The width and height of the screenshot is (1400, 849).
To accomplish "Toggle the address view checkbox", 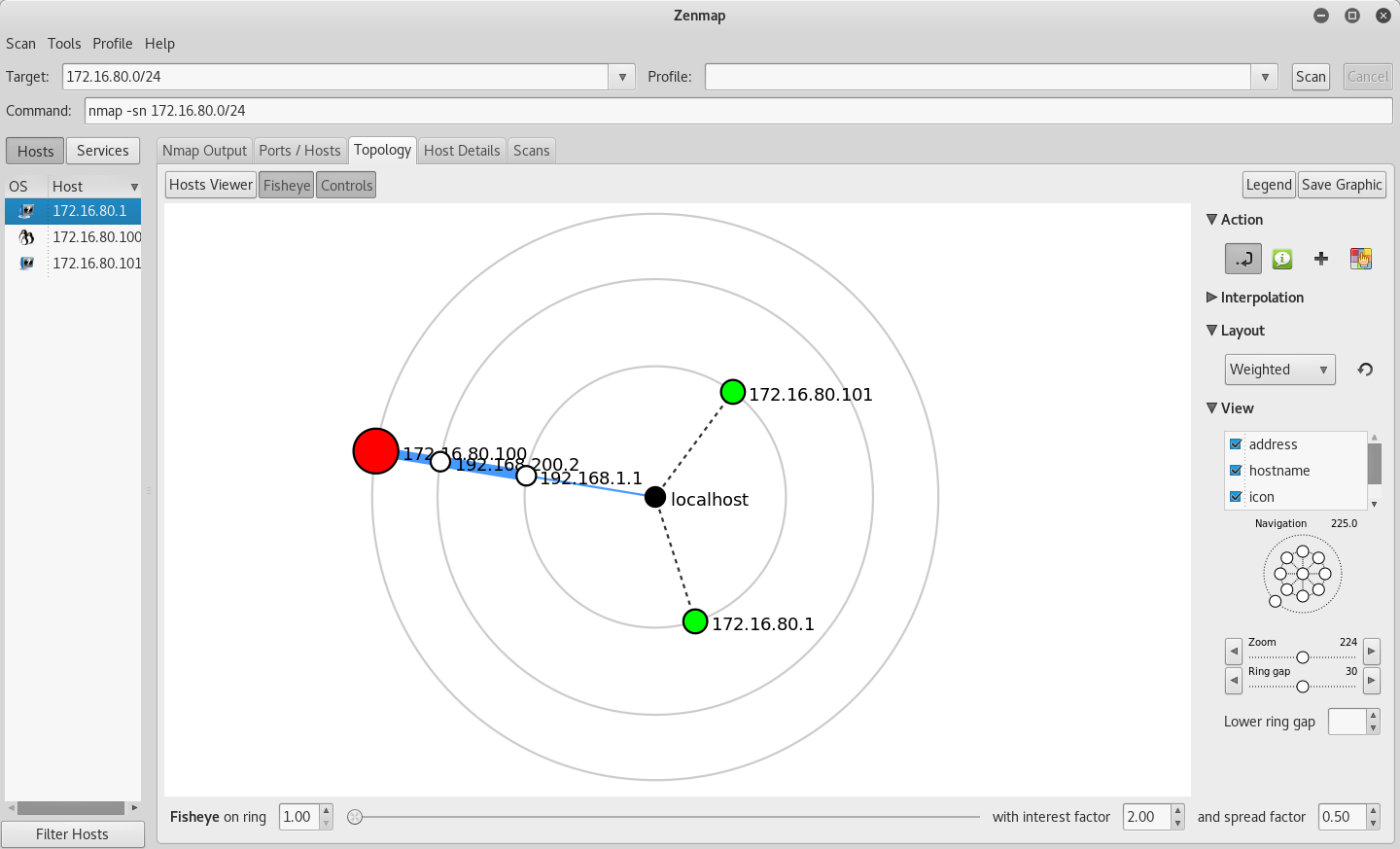I will pyautogui.click(x=1236, y=444).
